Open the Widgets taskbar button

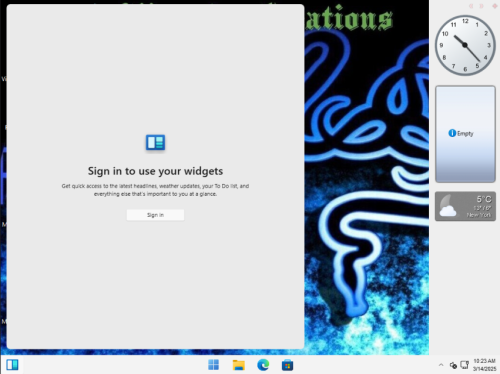click(x=12, y=365)
